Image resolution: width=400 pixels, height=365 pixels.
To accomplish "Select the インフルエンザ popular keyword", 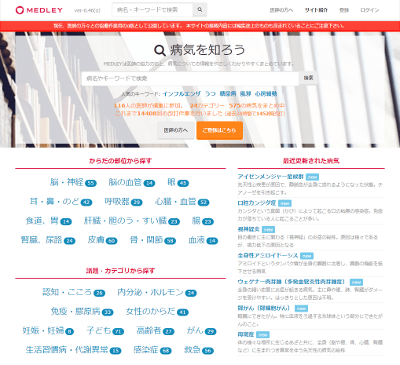I will click(x=182, y=94).
